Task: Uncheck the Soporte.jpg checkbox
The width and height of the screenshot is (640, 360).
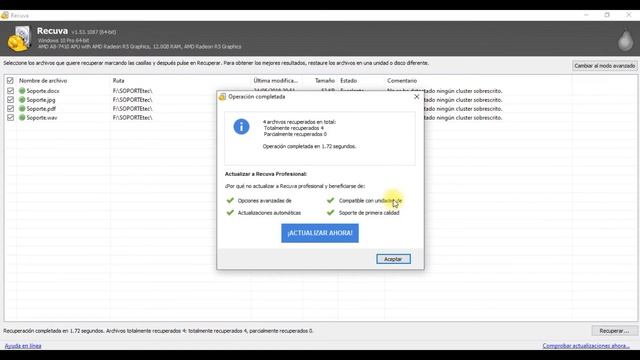Action: tap(11, 100)
